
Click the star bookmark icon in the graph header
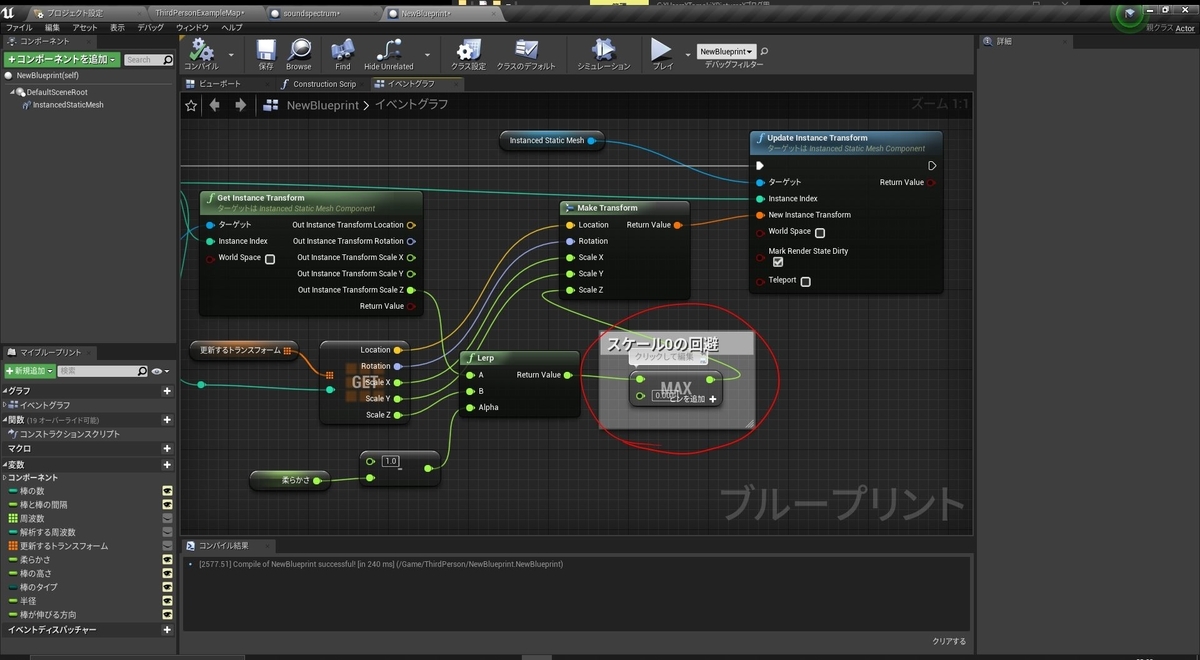(x=192, y=105)
